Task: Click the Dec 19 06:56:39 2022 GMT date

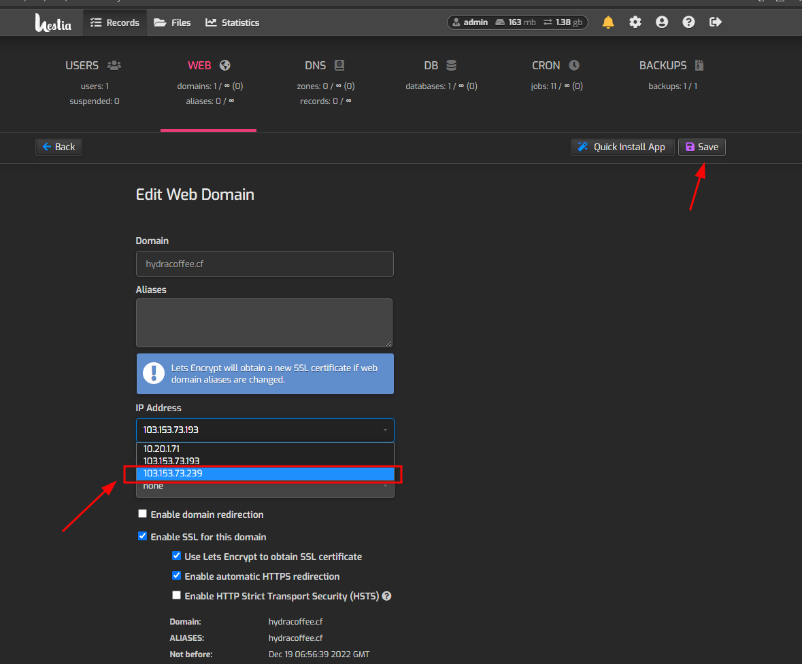Action: point(319,654)
